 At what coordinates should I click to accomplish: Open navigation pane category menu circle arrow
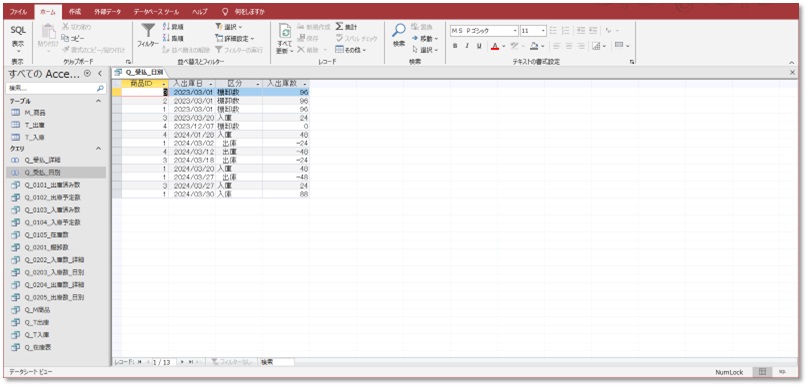(x=87, y=74)
